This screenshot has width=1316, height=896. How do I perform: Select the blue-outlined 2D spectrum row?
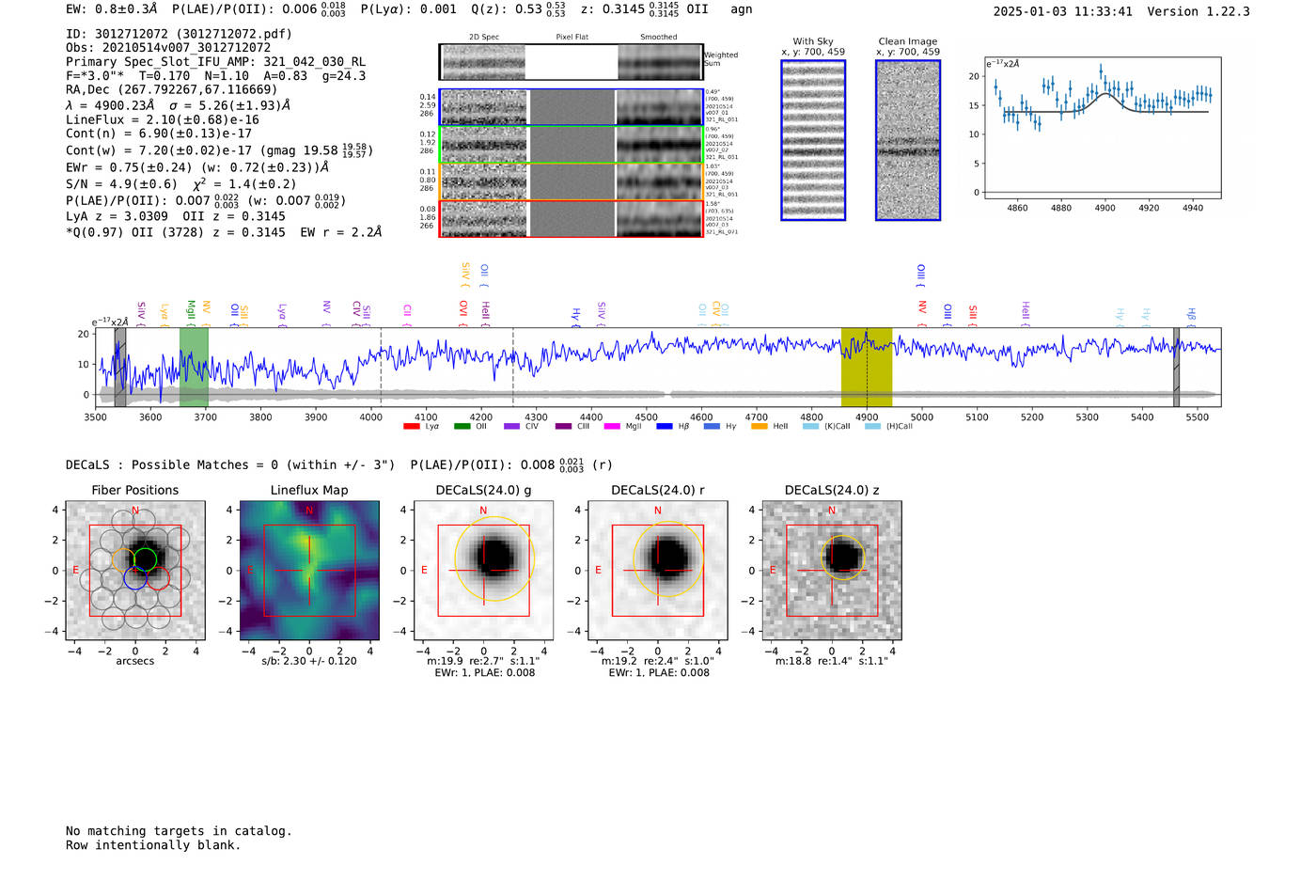click(x=571, y=107)
